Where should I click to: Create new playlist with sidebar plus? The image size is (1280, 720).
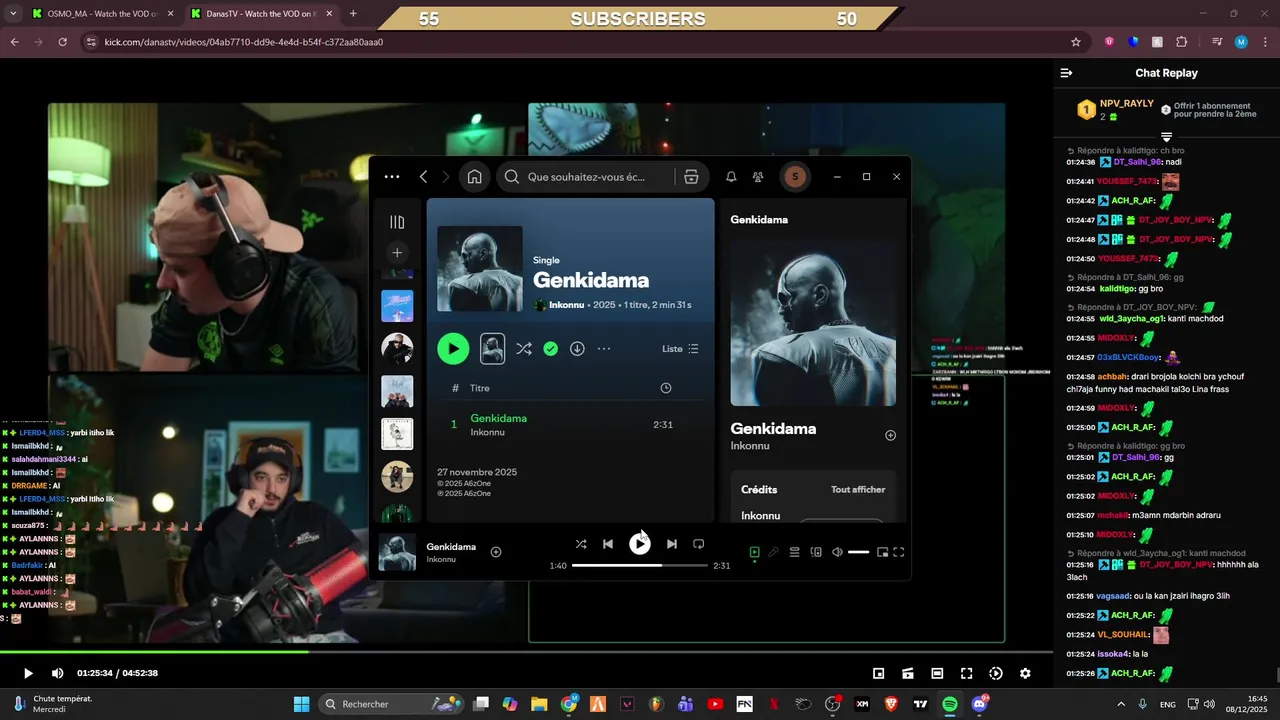pos(397,253)
